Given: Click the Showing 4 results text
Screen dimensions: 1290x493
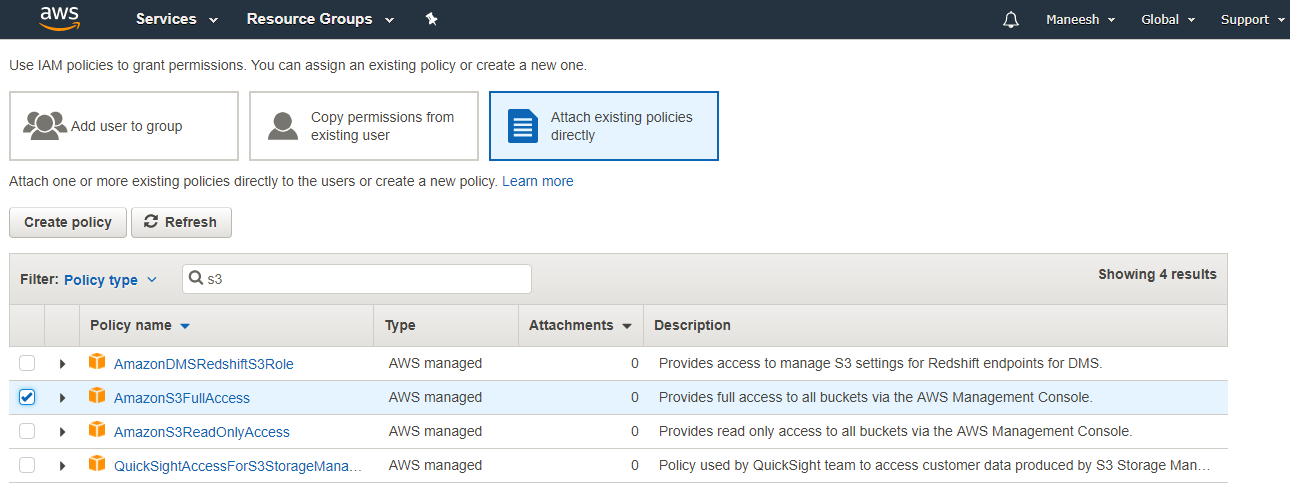Looking at the screenshot, I should pyautogui.click(x=1157, y=274).
